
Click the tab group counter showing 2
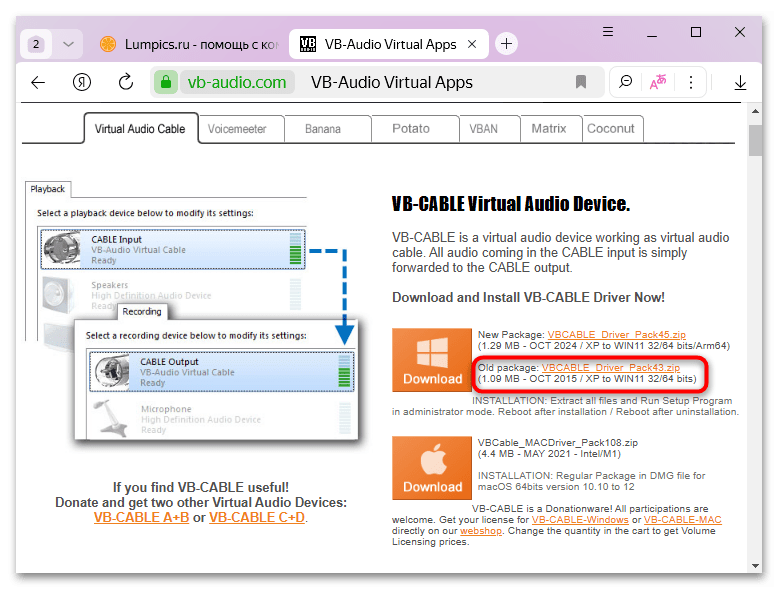pyautogui.click(x=36, y=44)
